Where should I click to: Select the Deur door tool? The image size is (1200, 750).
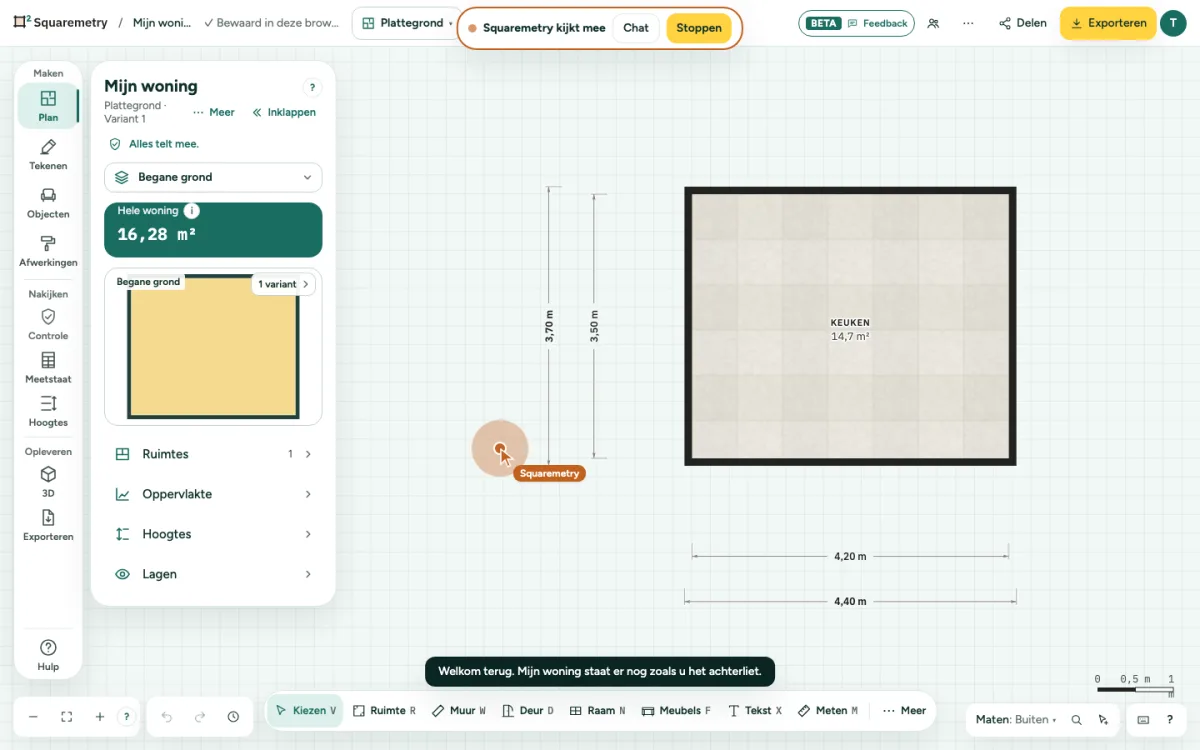[527, 711]
